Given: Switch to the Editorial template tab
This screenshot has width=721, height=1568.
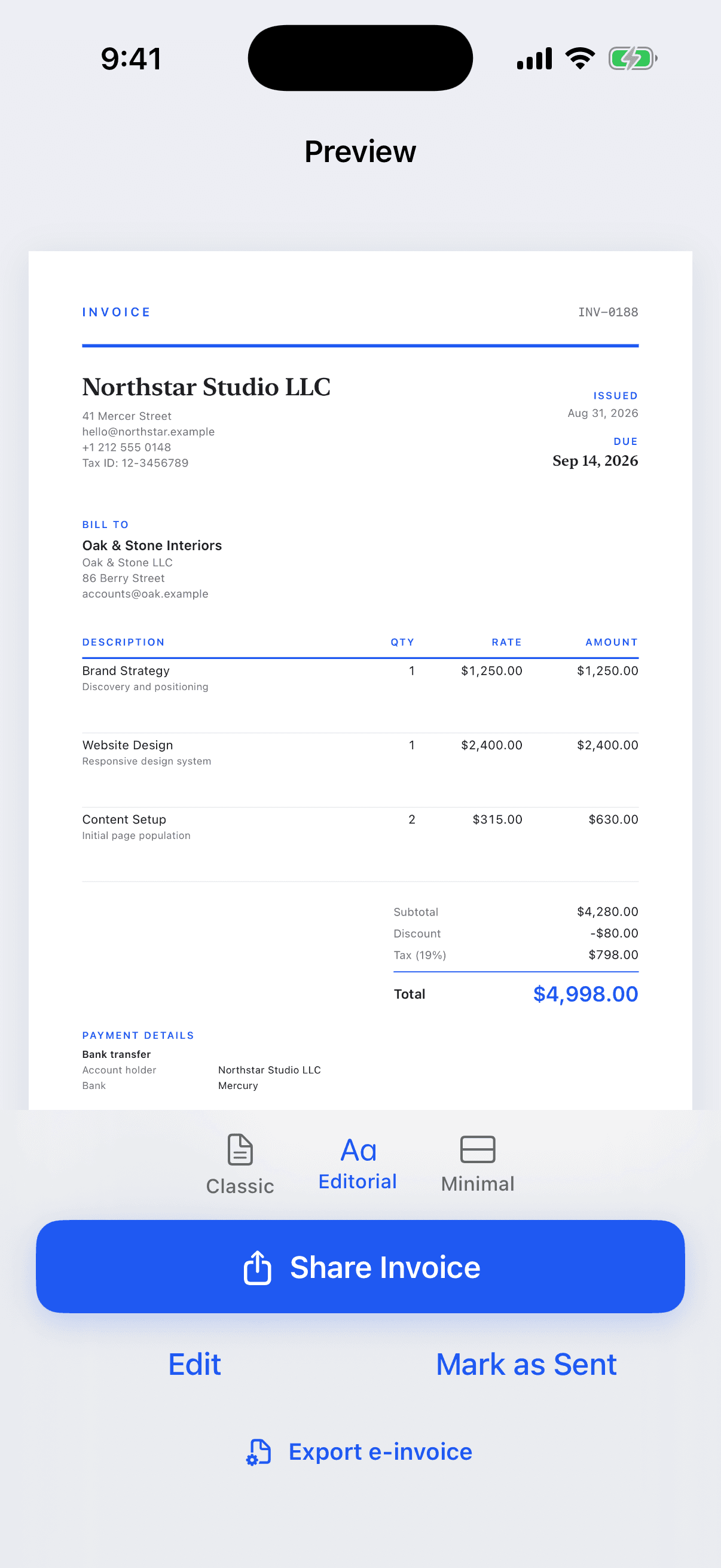Looking at the screenshot, I should [358, 1163].
